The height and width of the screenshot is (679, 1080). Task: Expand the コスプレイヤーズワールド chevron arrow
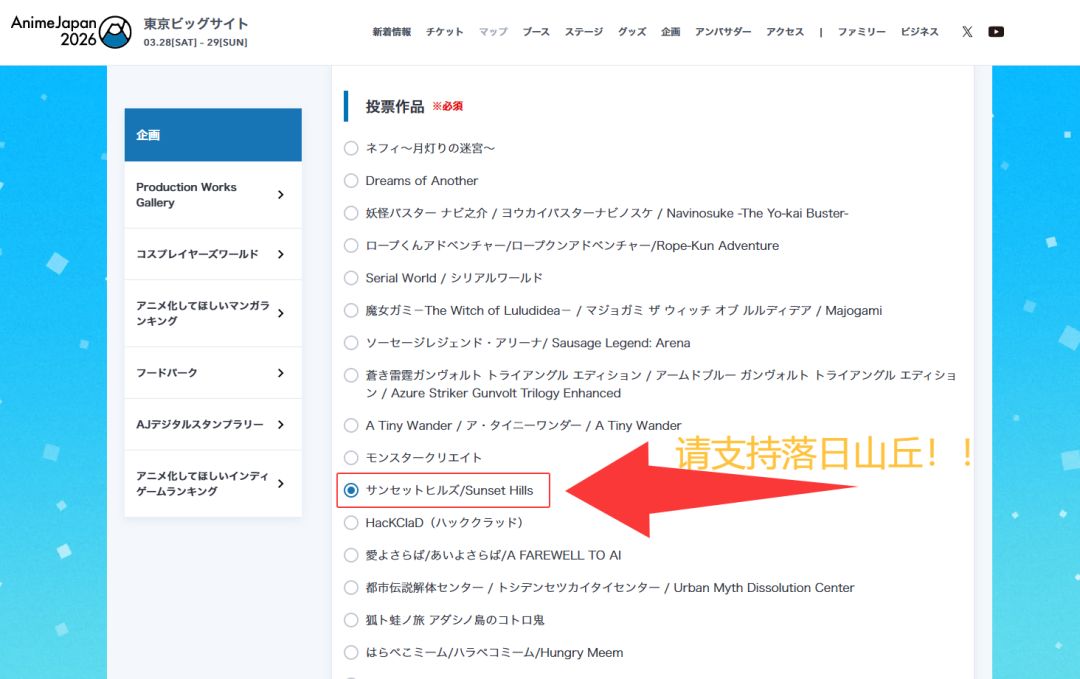coord(280,254)
